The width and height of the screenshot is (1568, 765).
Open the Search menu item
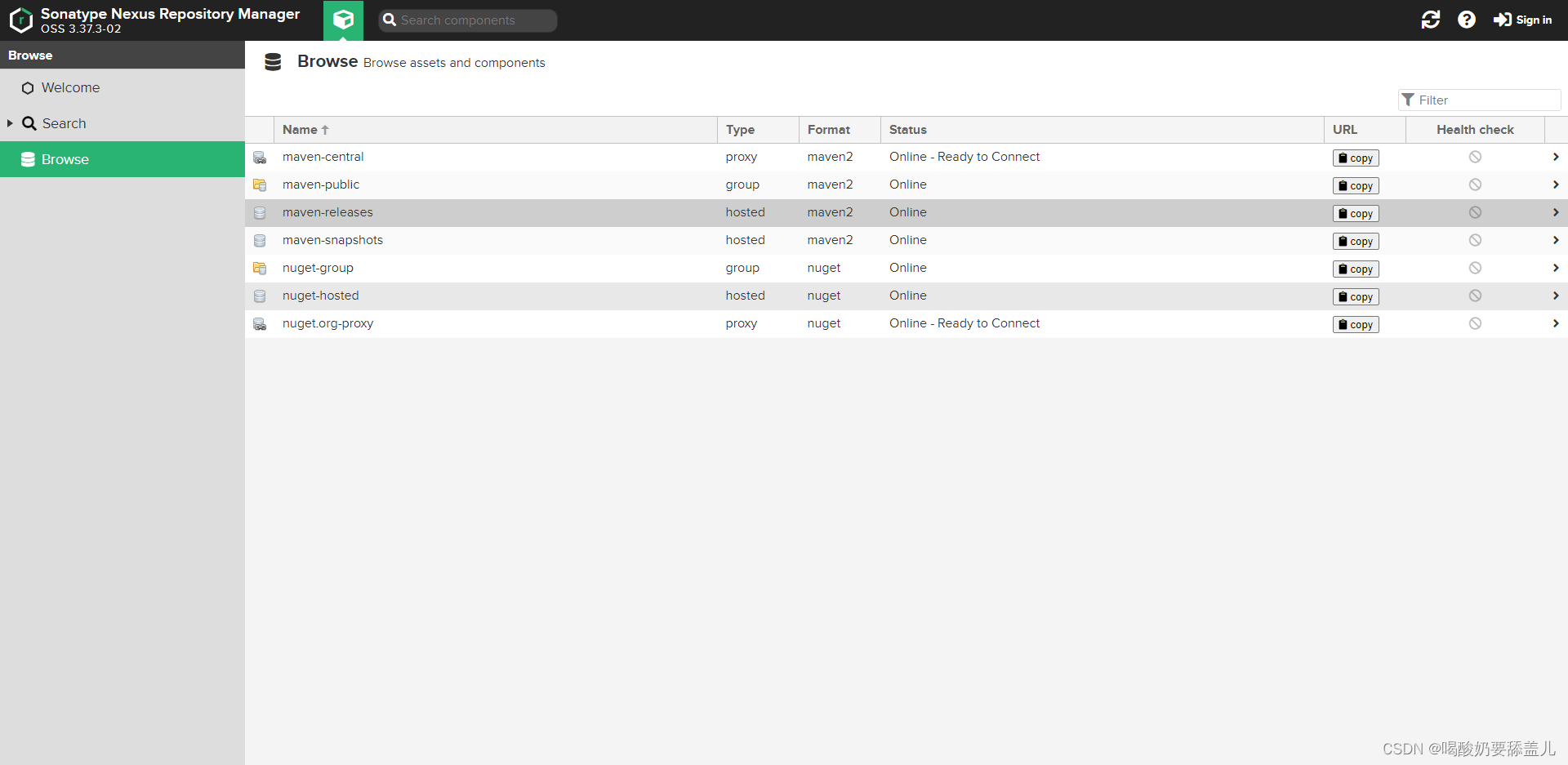(122, 123)
